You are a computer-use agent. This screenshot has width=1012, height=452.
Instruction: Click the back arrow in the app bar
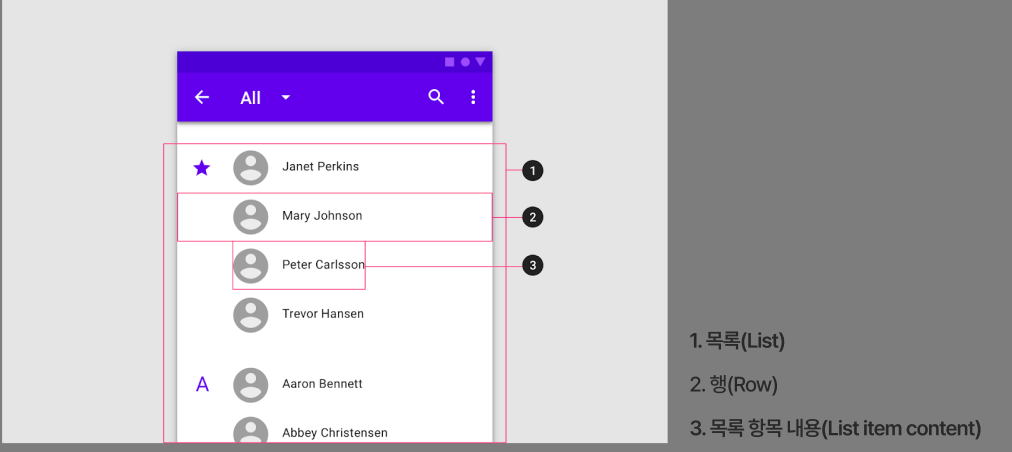(x=202, y=98)
